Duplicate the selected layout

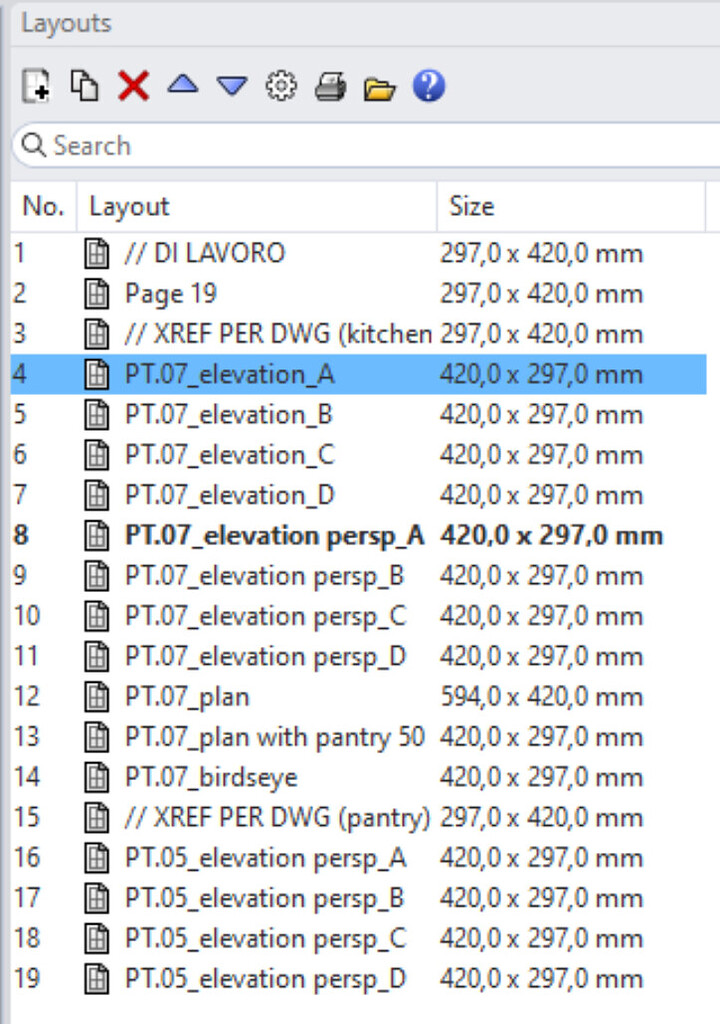[85, 87]
